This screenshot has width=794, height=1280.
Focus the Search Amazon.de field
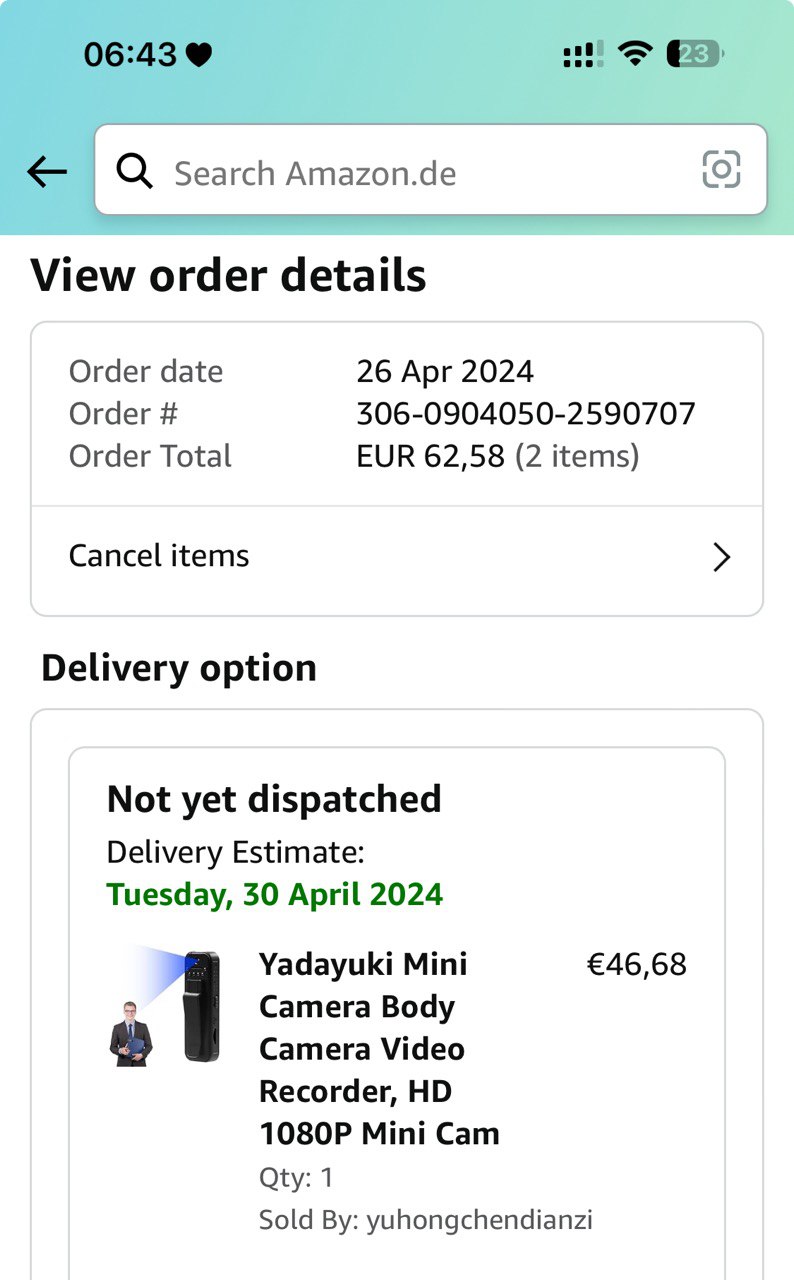tap(420, 173)
